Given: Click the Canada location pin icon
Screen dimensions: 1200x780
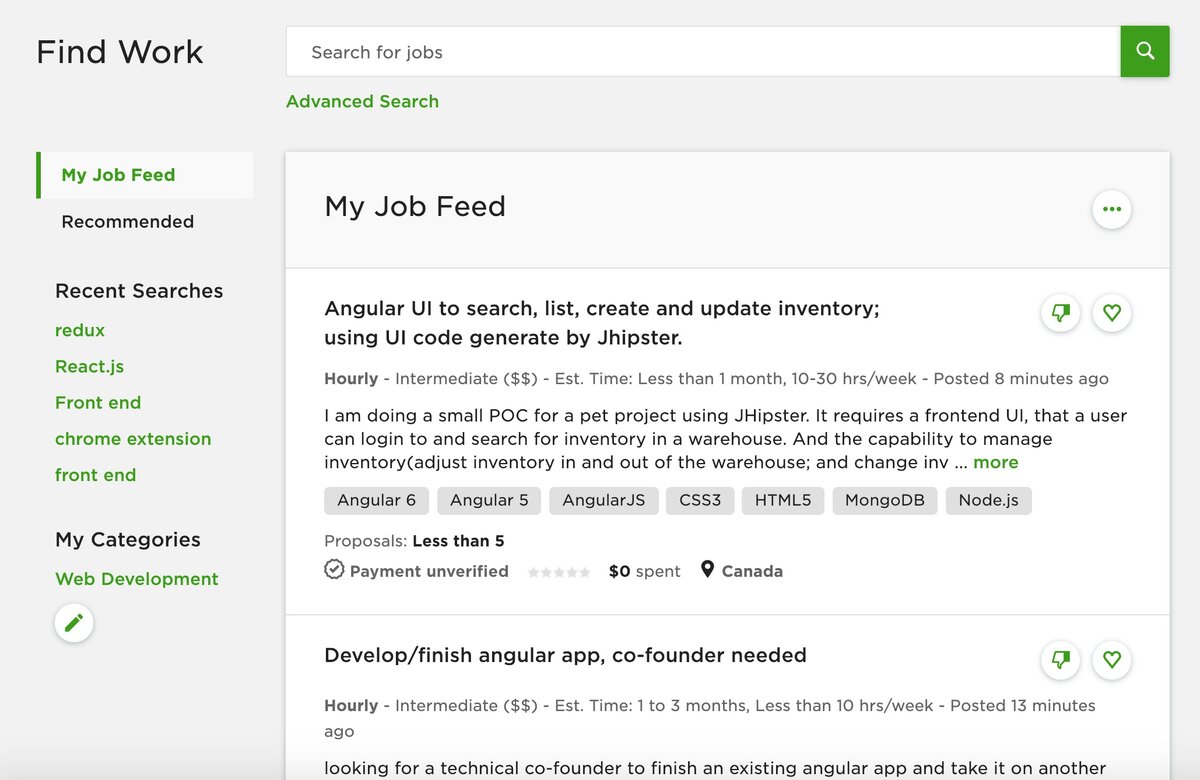Looking at the screenshot, I should point(708,570).
